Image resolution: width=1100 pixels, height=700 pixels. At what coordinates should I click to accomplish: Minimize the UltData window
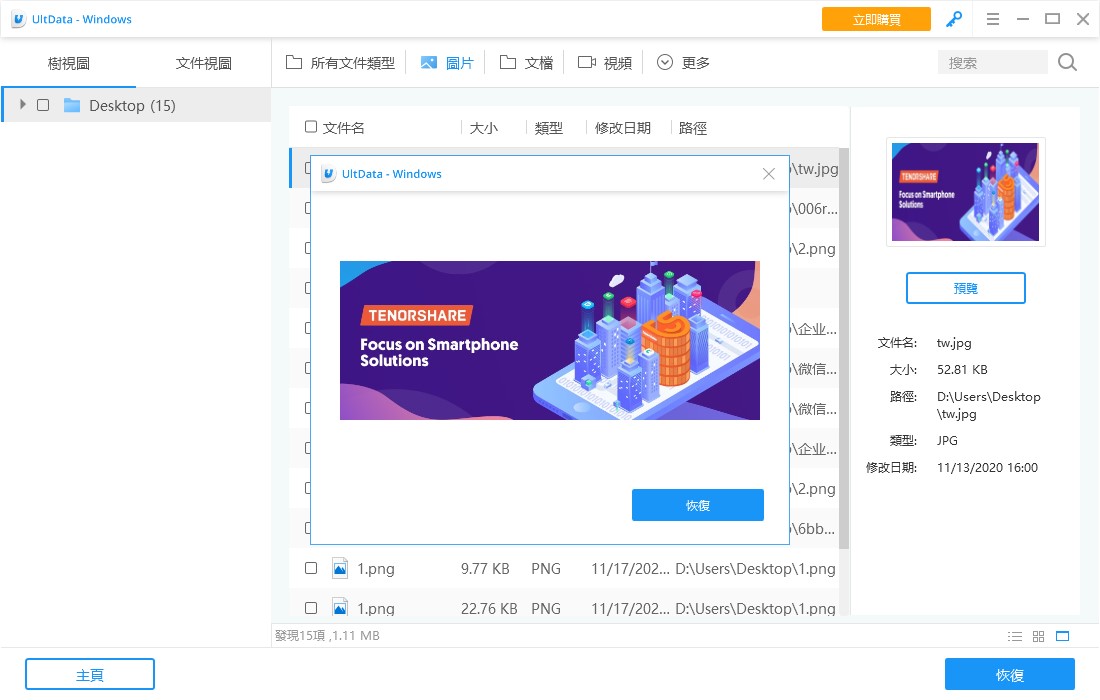pyautogui.click(x=1023, y=20)
